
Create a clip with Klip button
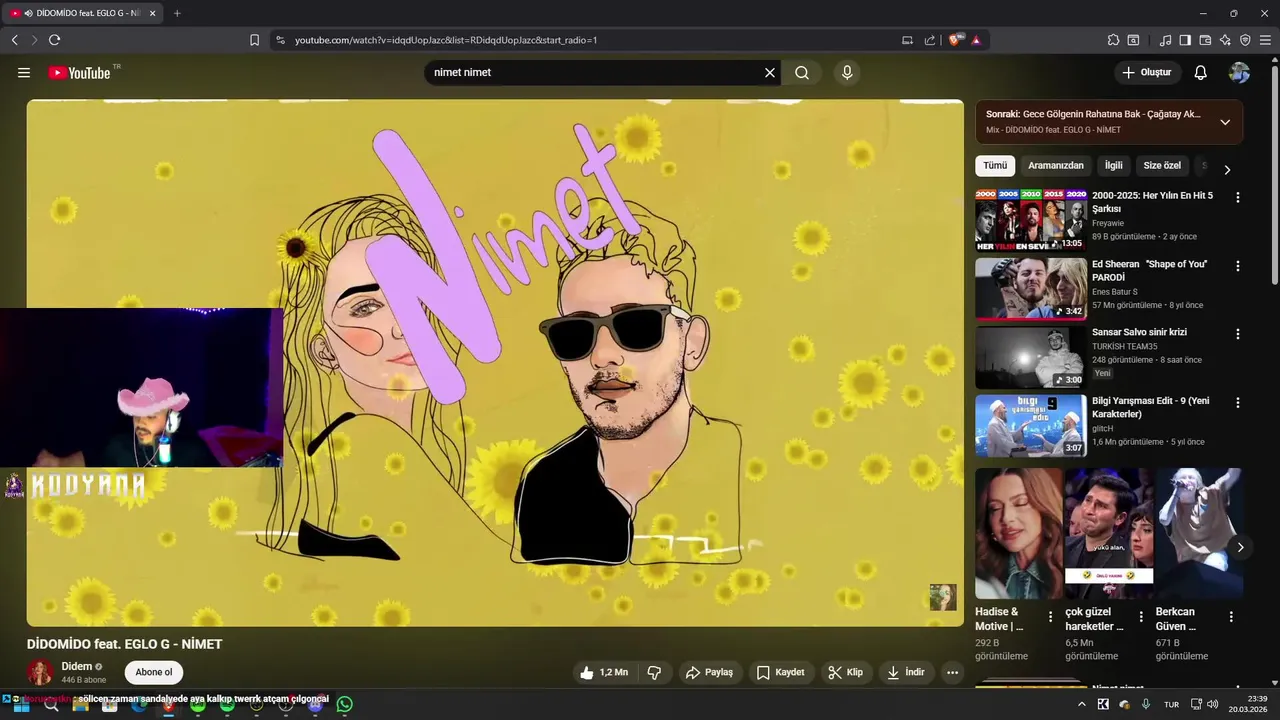845,673
